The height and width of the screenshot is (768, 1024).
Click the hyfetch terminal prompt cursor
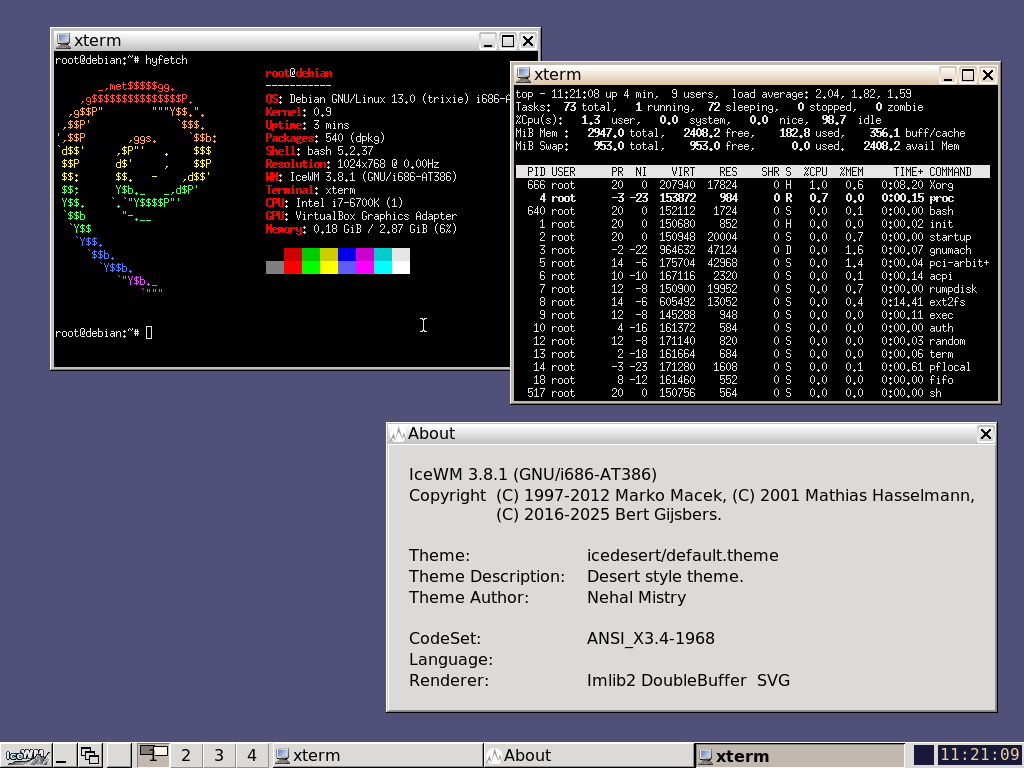click(x=149, y=333)
